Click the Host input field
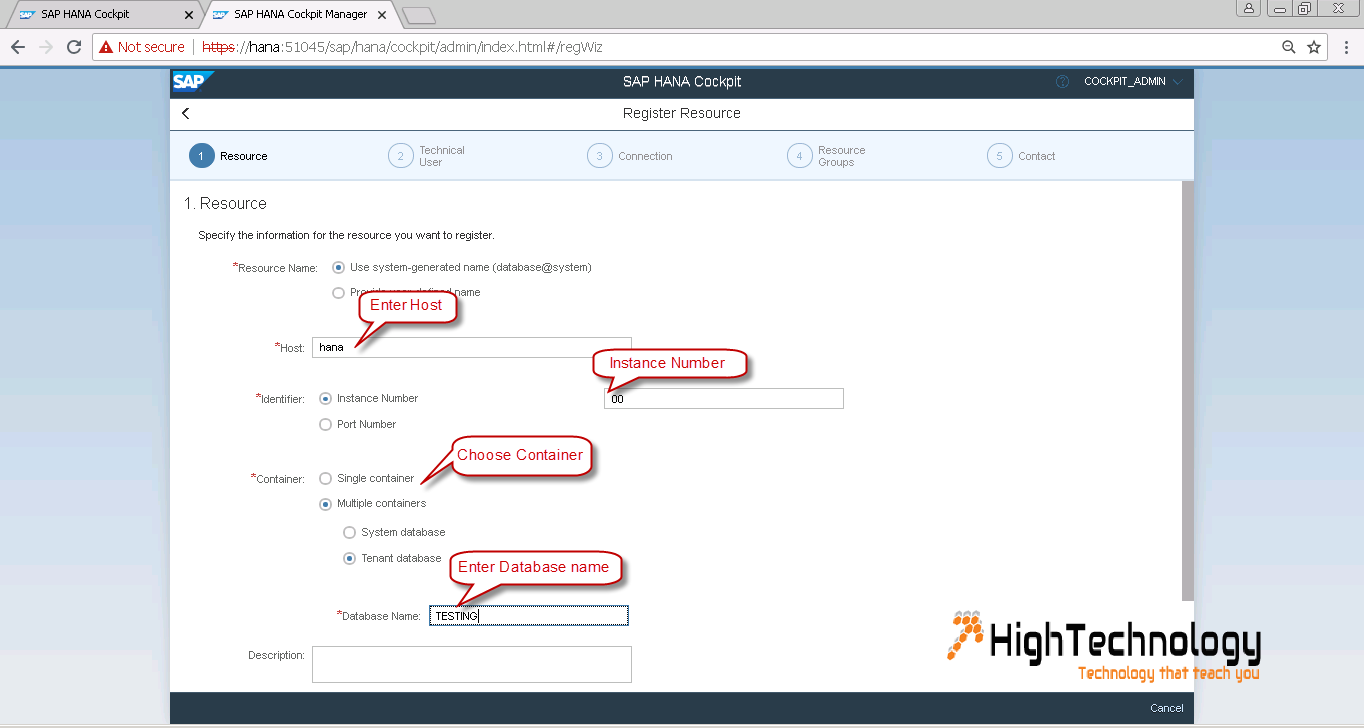Image resolution: width=1364 pixels, height=728 pixels. [x=472, y=347]
